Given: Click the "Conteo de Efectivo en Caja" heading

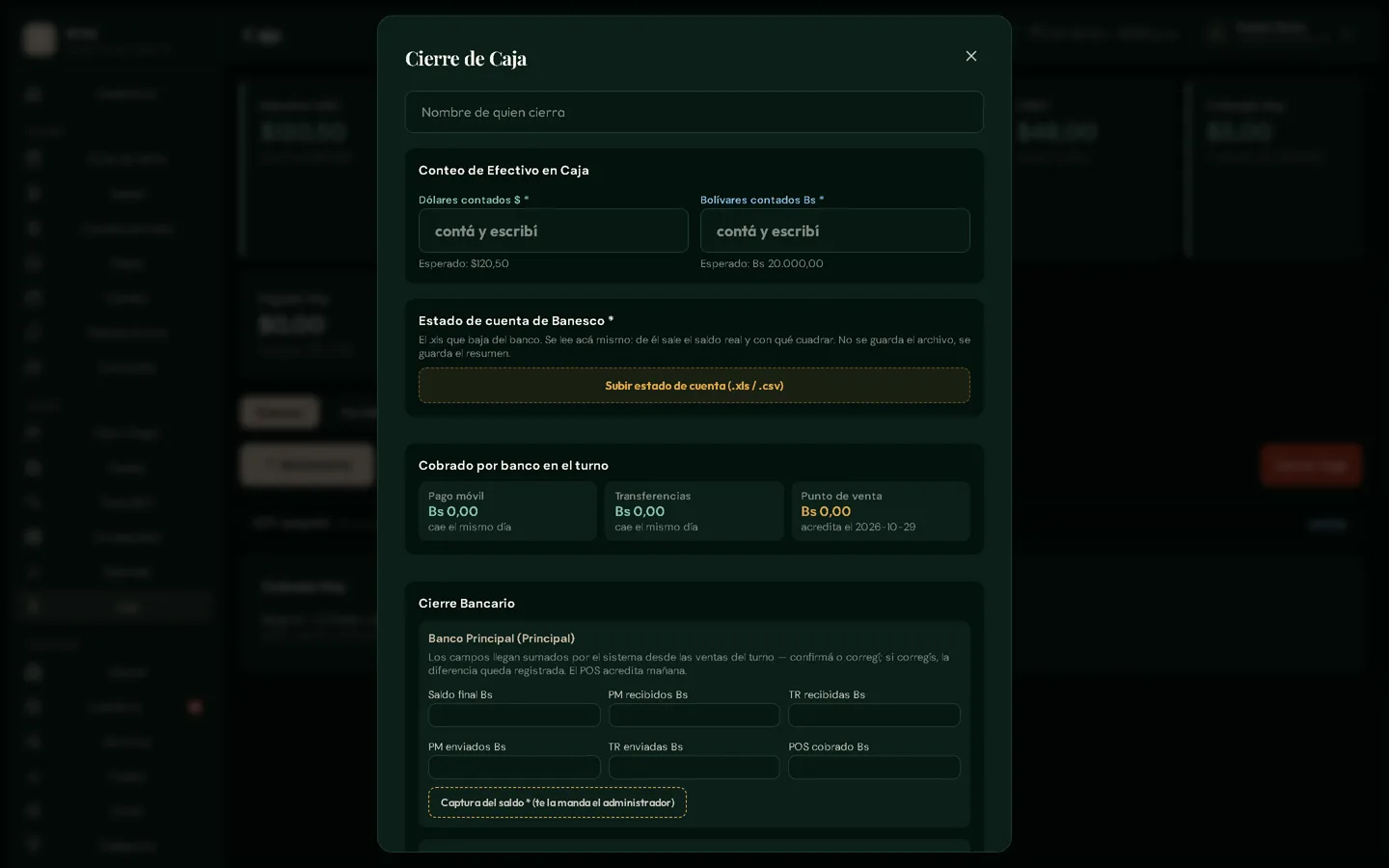Looking at the screenshot, I should click(x=504, y=170).
